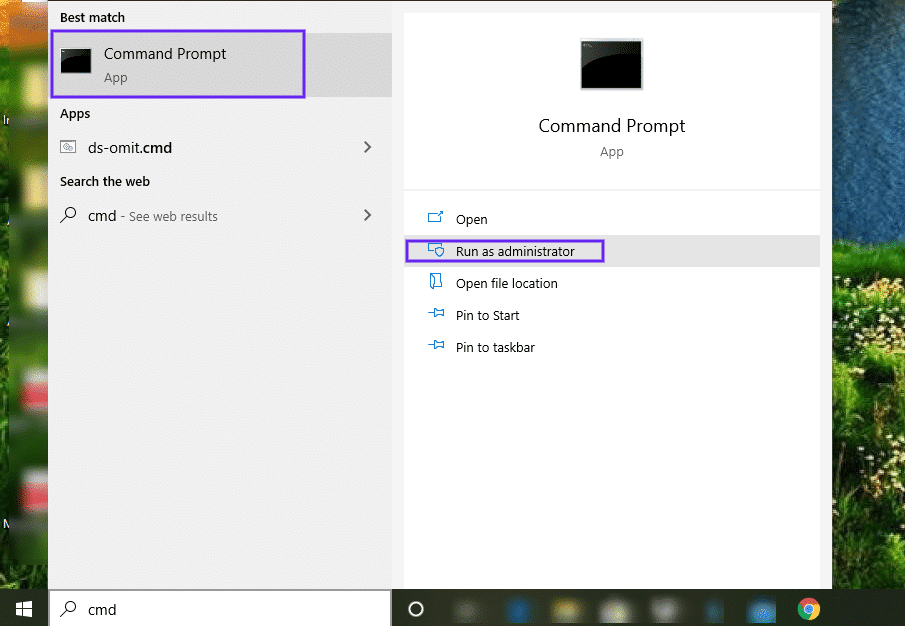Select the Command Prompt icon in Best match

76,61
